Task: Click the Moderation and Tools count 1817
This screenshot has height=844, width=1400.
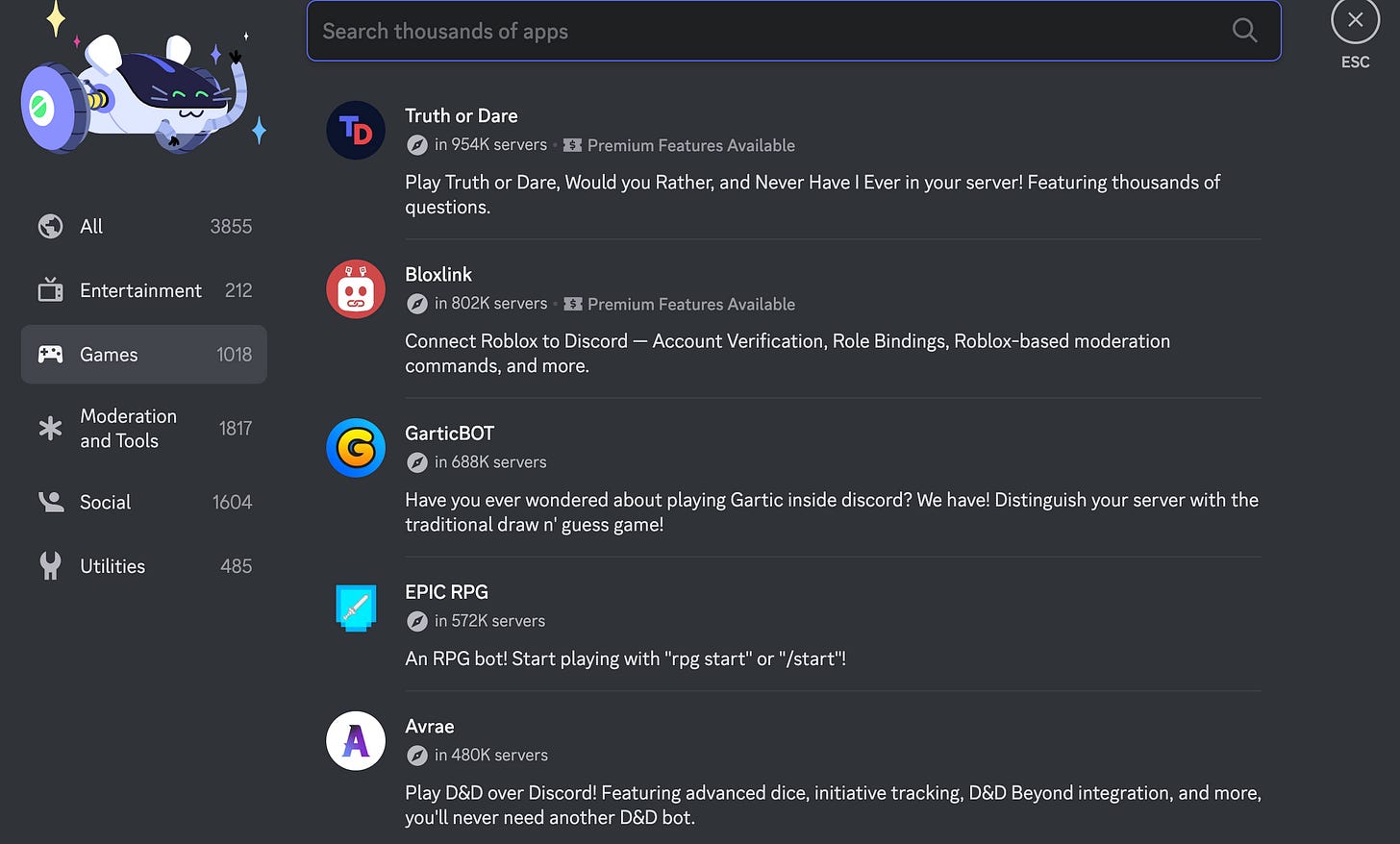Action: [x=236, y=428]
